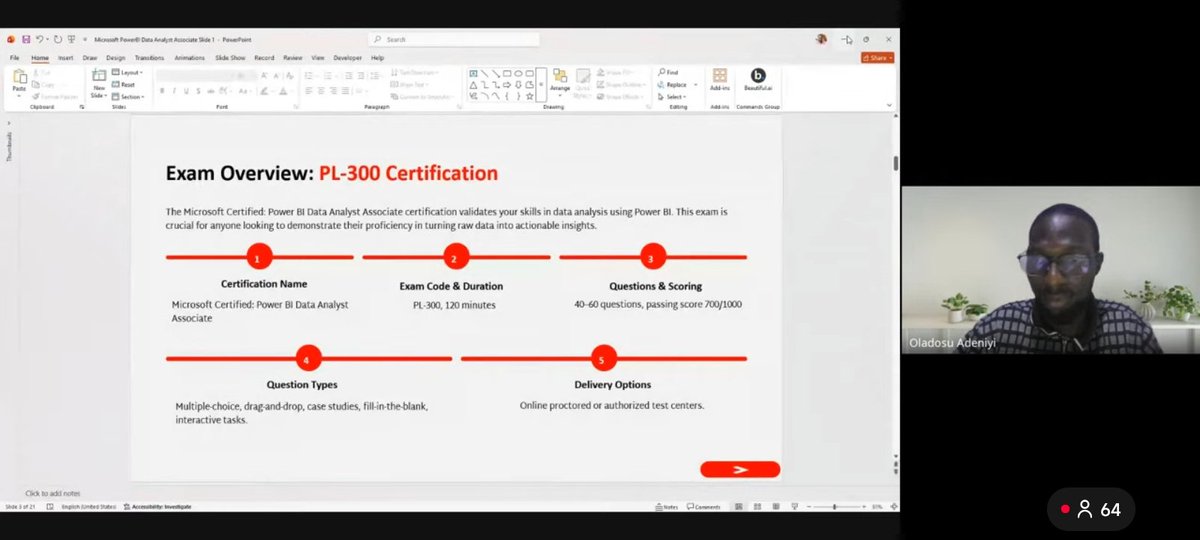Screen dimensions: 1200x540
Task: Click Accessibility: Investigate in status bar
Action: pos(160,507)
